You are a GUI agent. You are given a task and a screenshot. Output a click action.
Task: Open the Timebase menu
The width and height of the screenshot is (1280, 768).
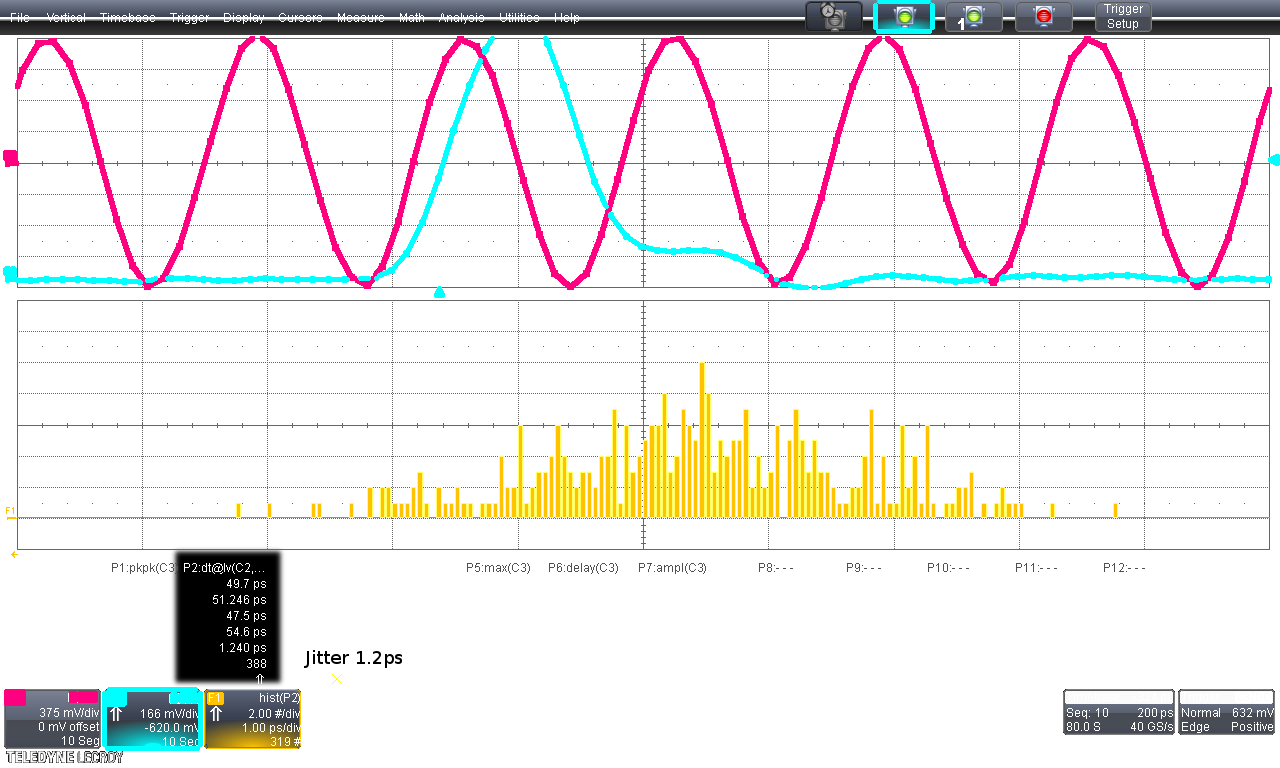pos(128,18)
